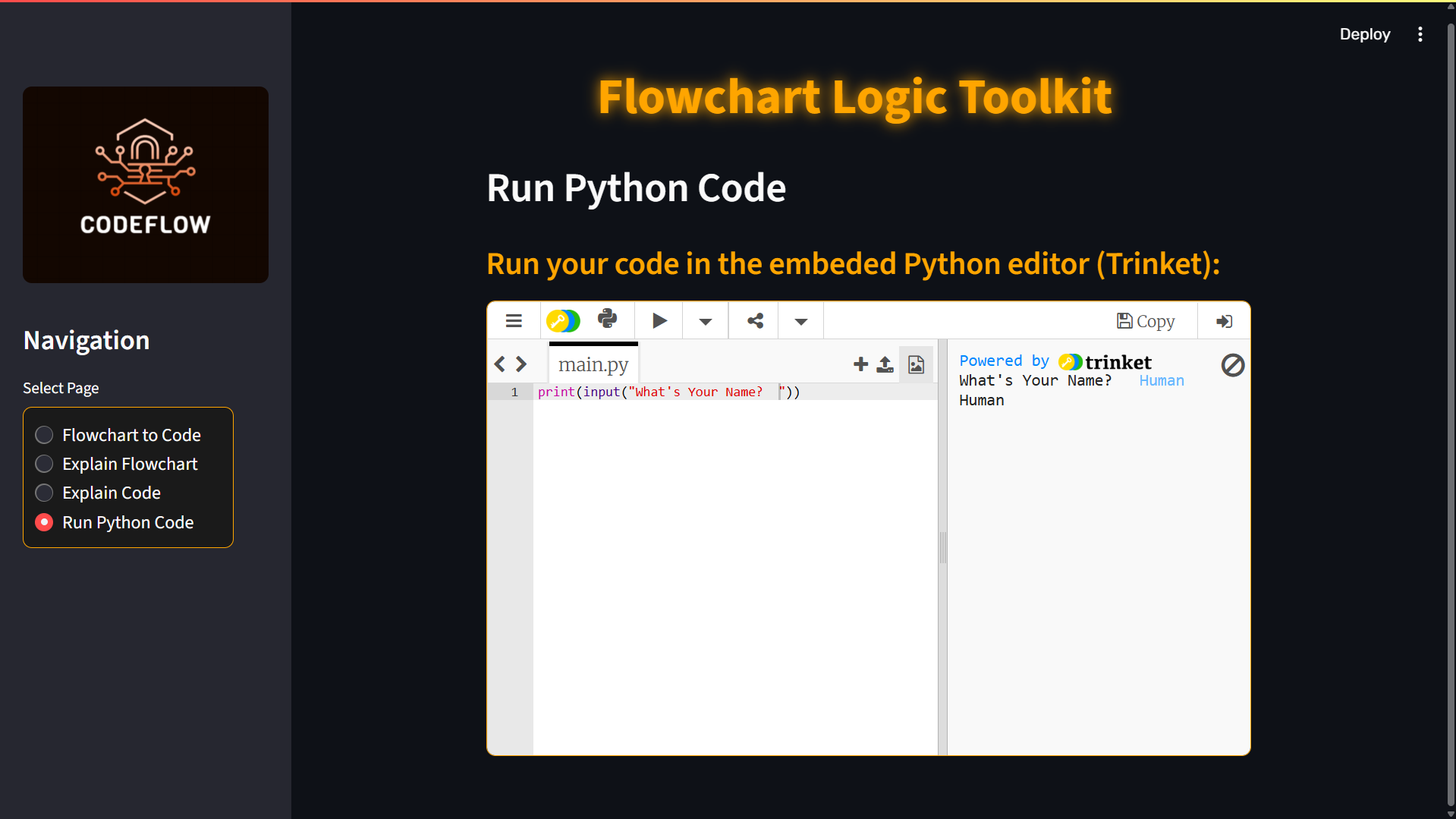Click the 'Run Python Code' page heading
The width and height of the screenshot is (1456, 819).
(636, 187)
